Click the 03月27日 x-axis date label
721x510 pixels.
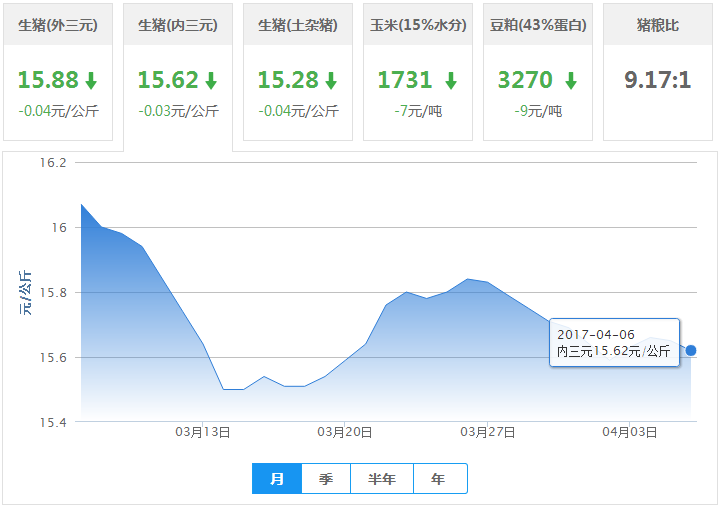pyautogui.click(x=487, y=432)
